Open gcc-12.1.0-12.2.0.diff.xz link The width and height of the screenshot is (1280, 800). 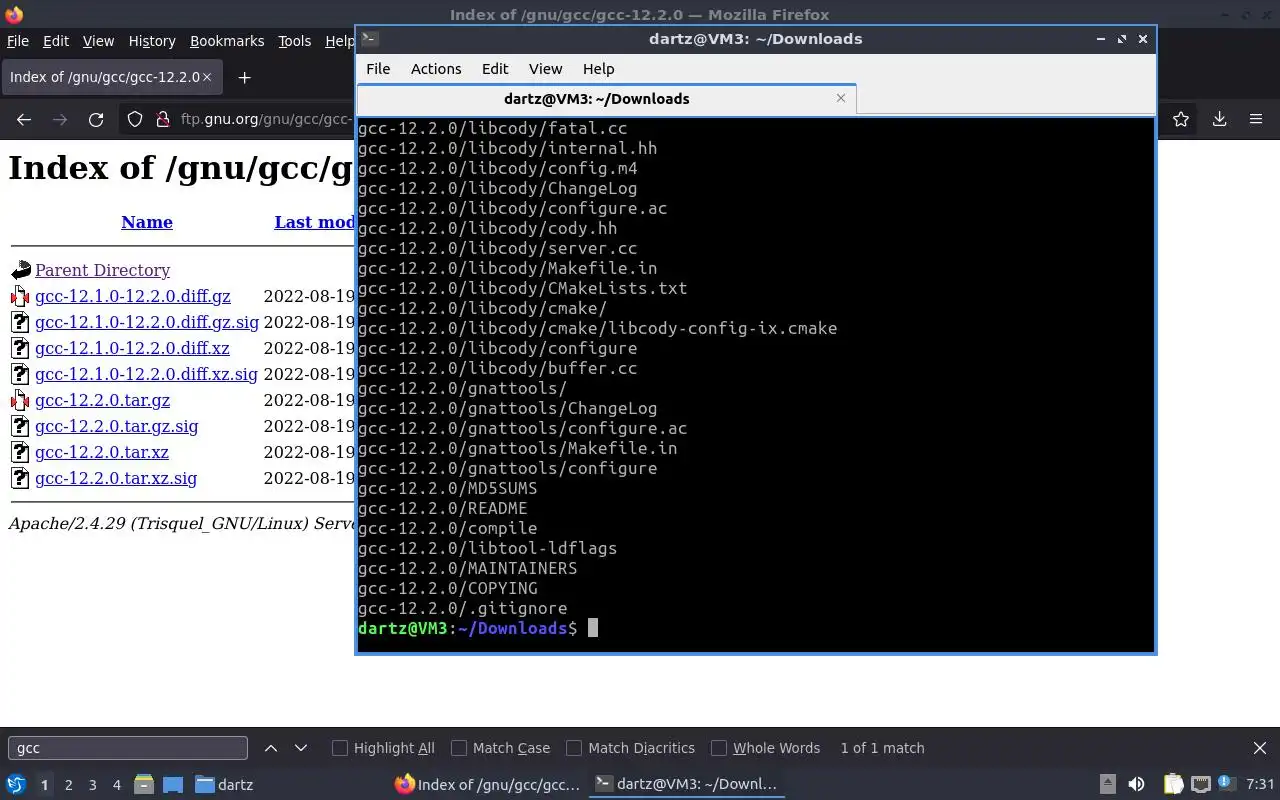click(x=132, y=348)
